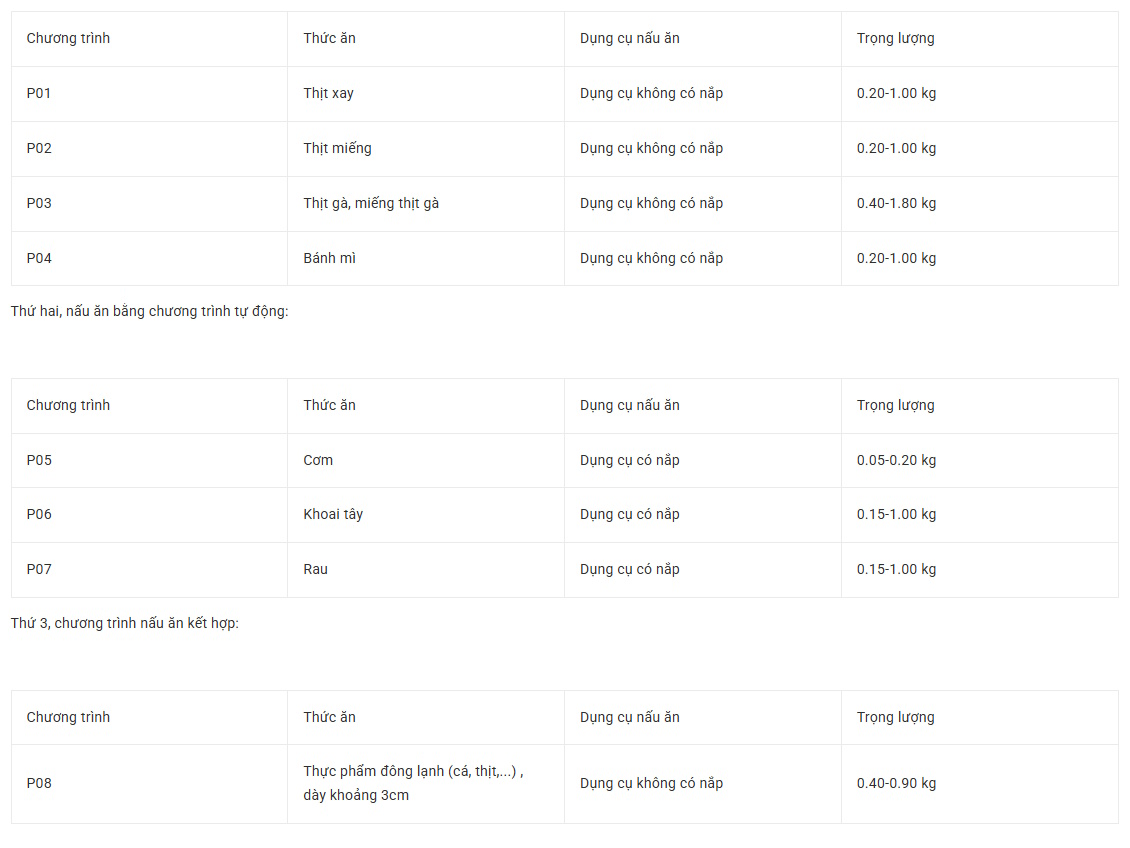Click the P01 program cell

39,93
